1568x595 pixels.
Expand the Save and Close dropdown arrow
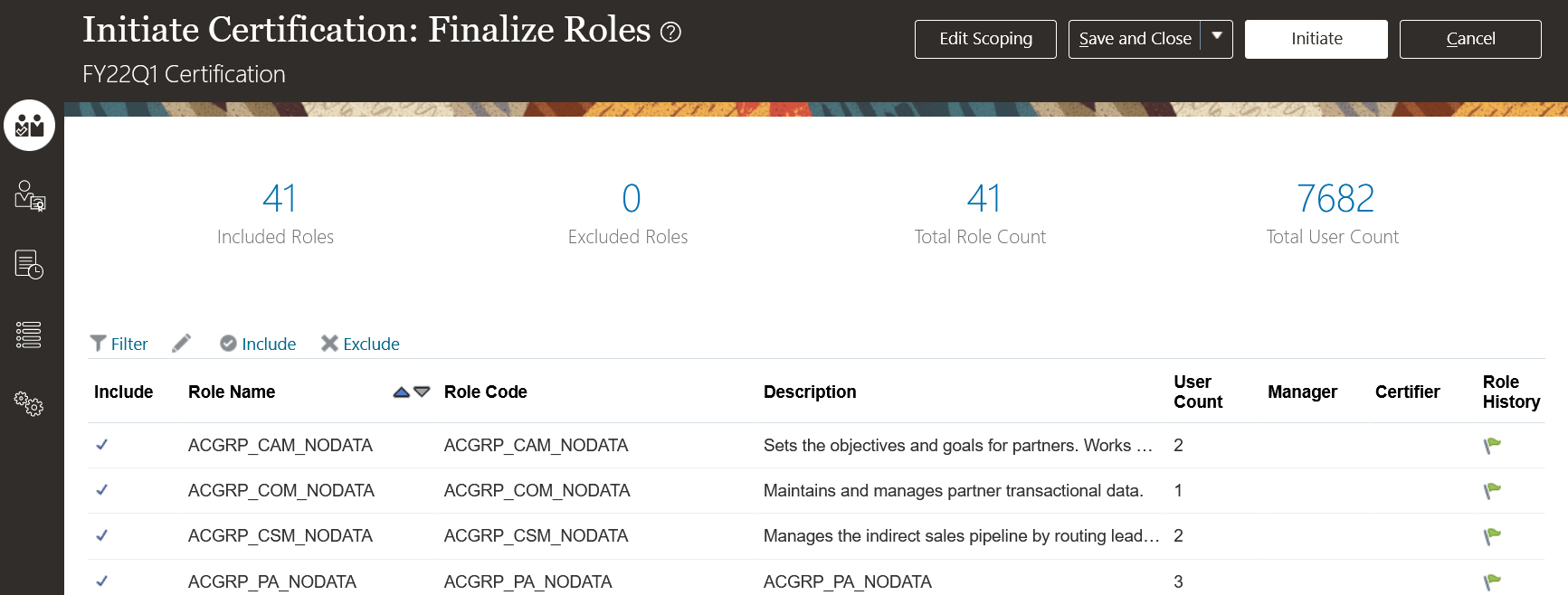click(x=1217, y=37)
